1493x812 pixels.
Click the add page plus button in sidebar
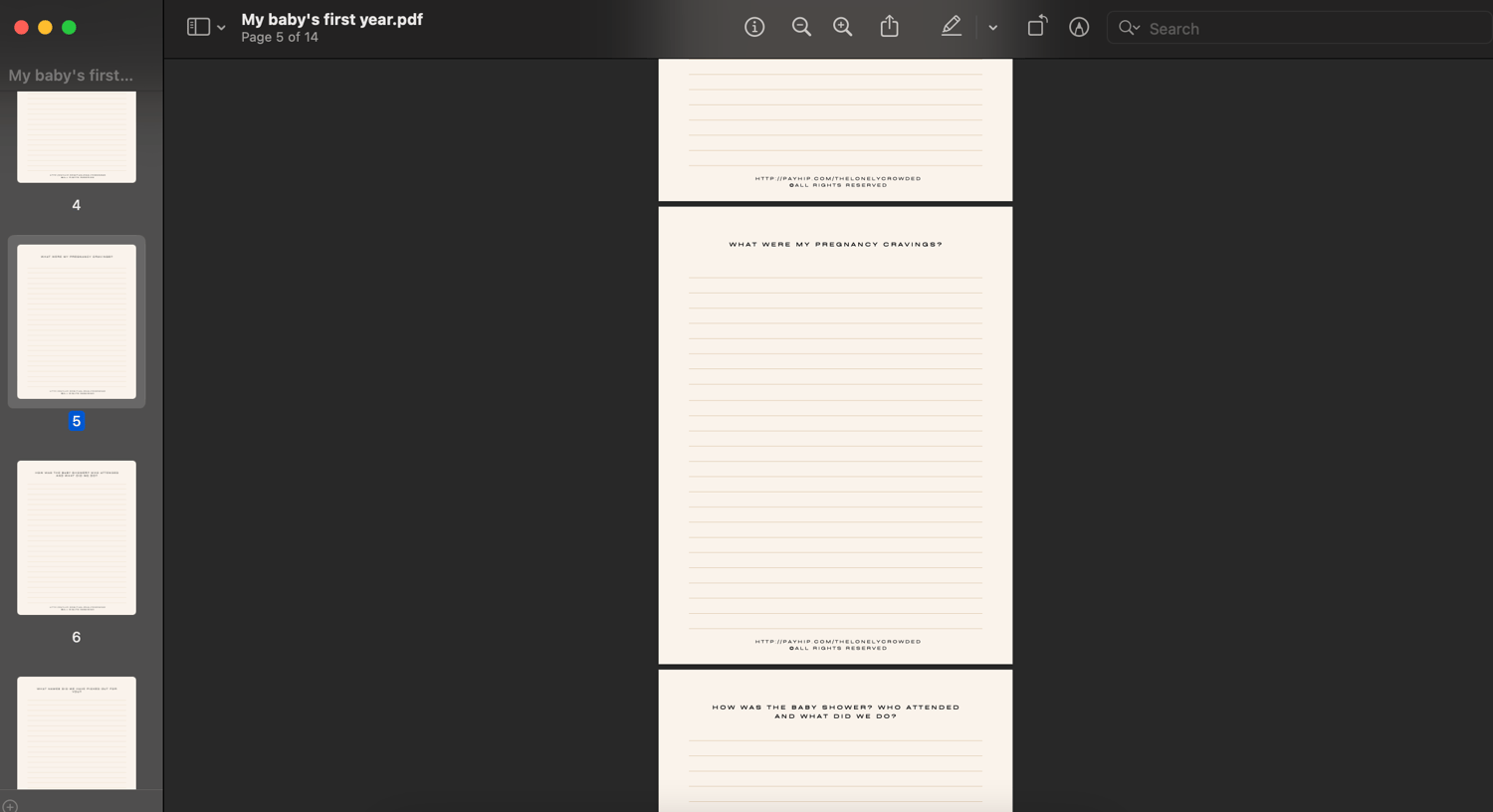coord(10,806)
